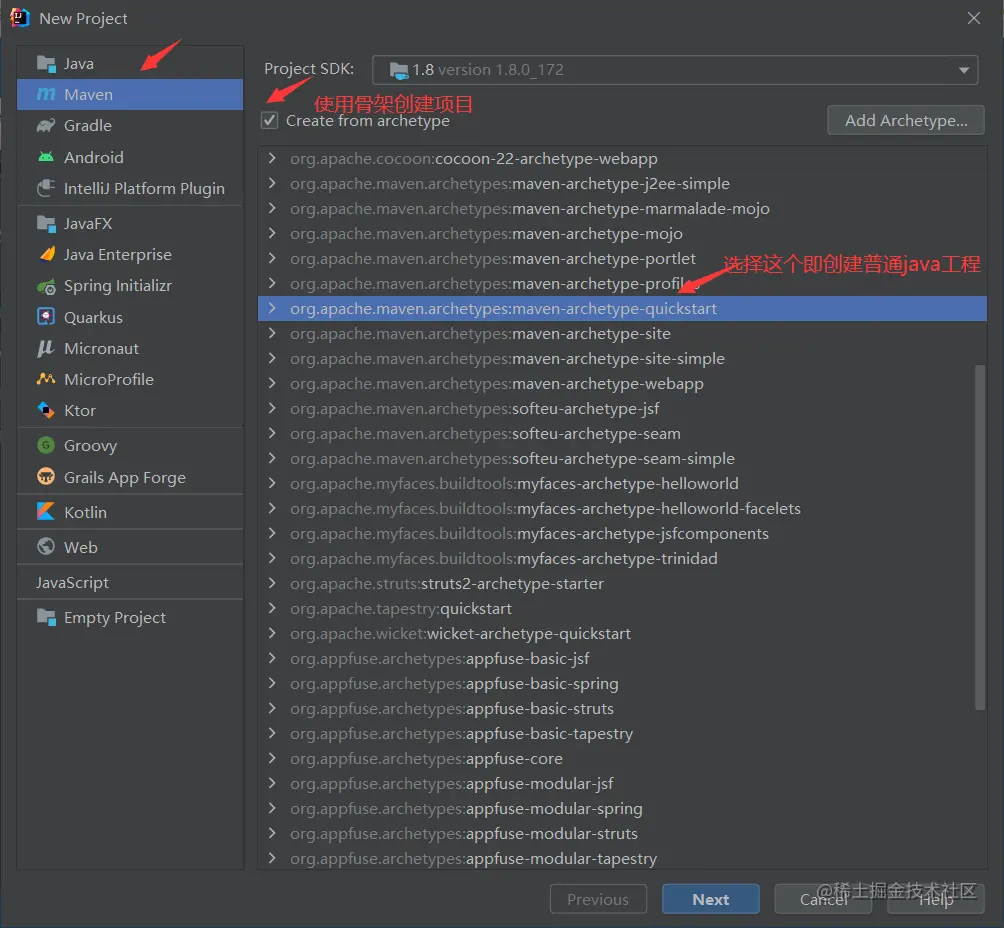Click the Web globe icon
This screenshot has width=1004, height=928.
click(x=46, y=546)
